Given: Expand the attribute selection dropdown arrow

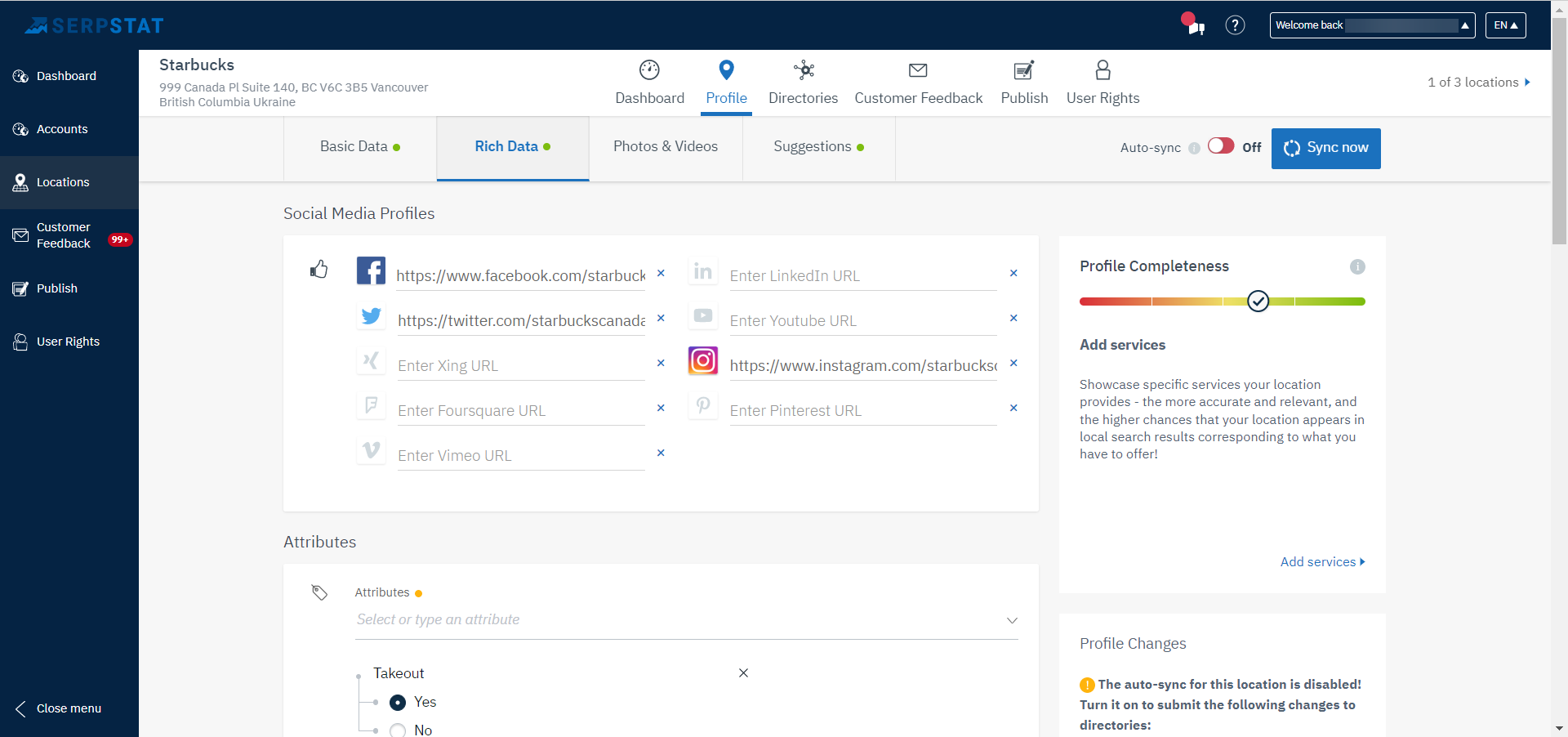Looking at the screenshot, I should (x=1012, y=620).
